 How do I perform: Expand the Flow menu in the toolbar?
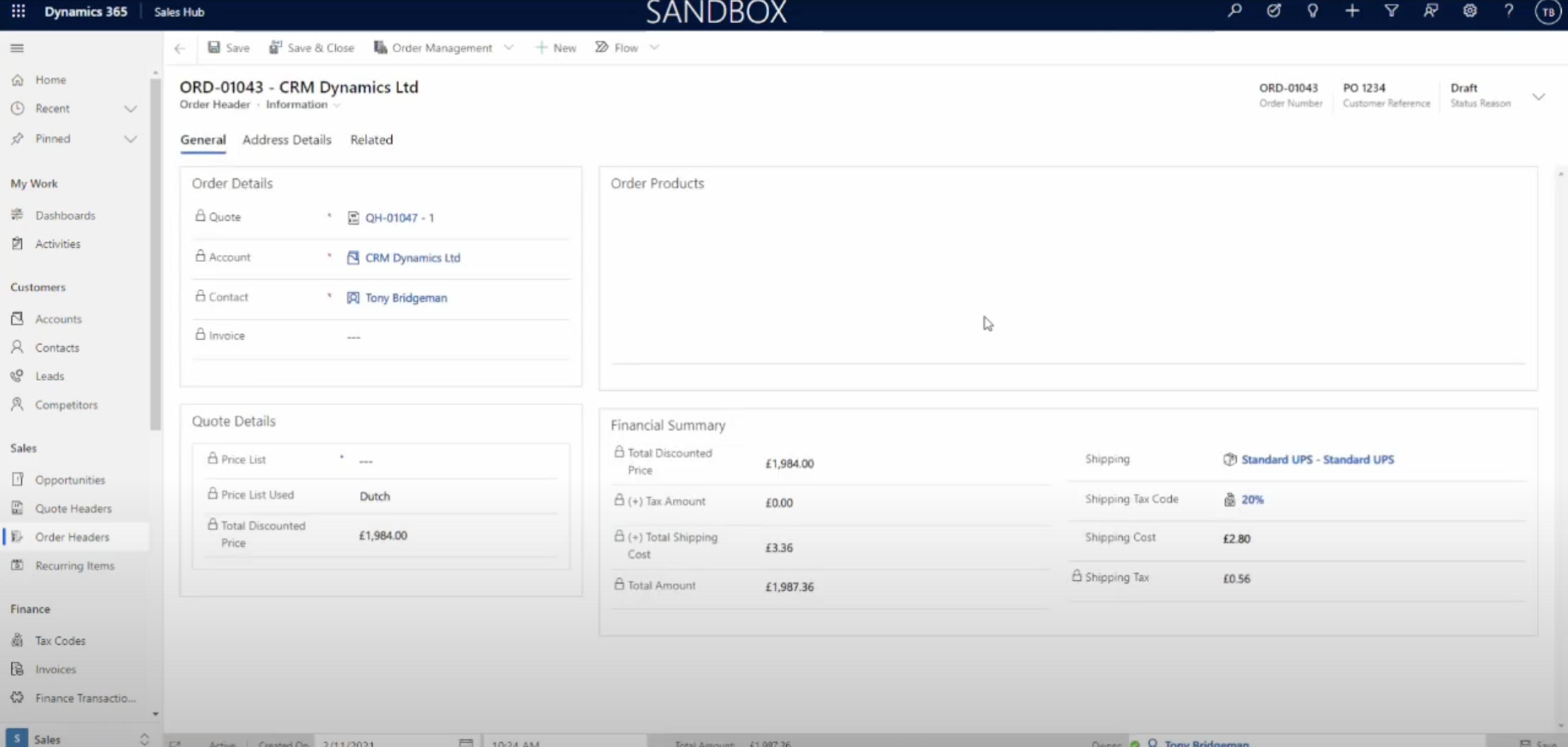click(655, 47)
